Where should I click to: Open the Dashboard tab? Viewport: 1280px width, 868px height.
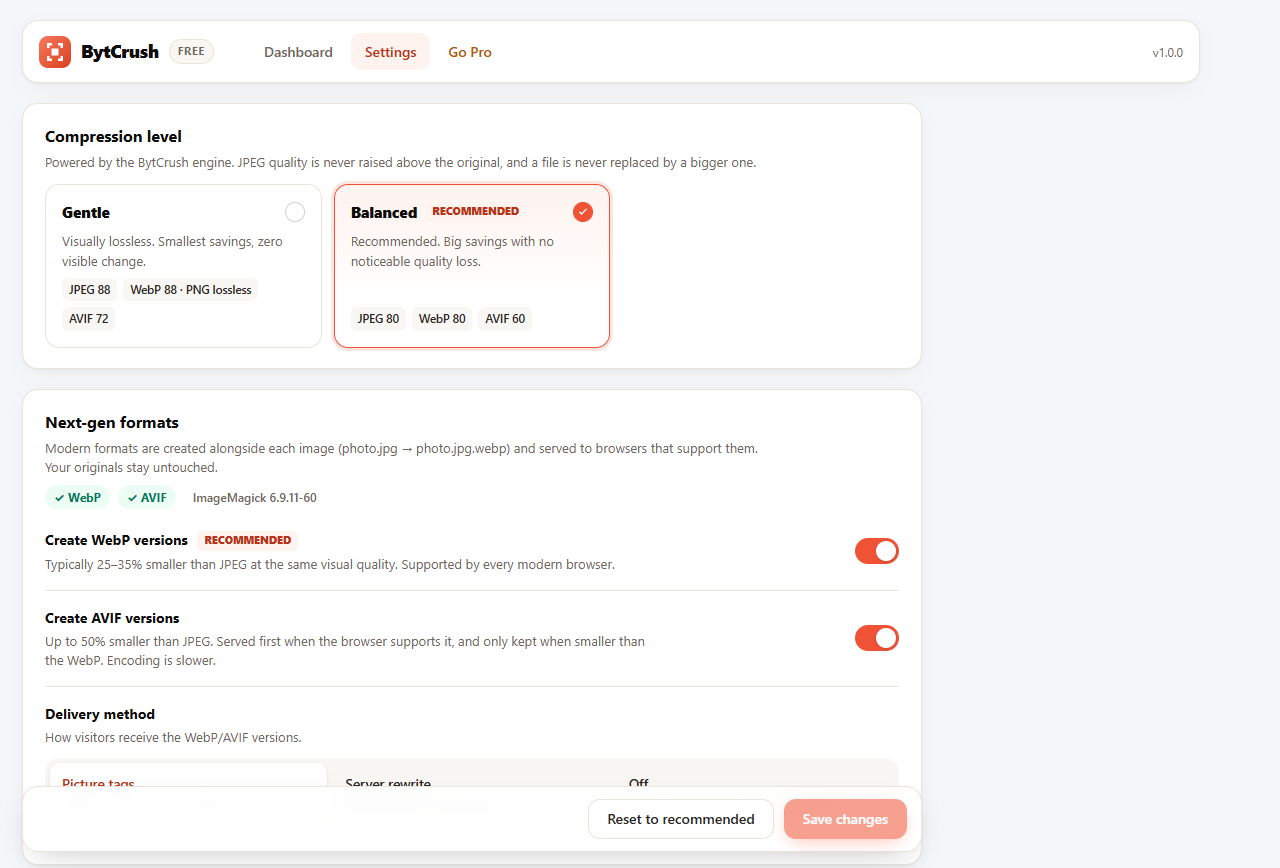click(x=298, y=52)
